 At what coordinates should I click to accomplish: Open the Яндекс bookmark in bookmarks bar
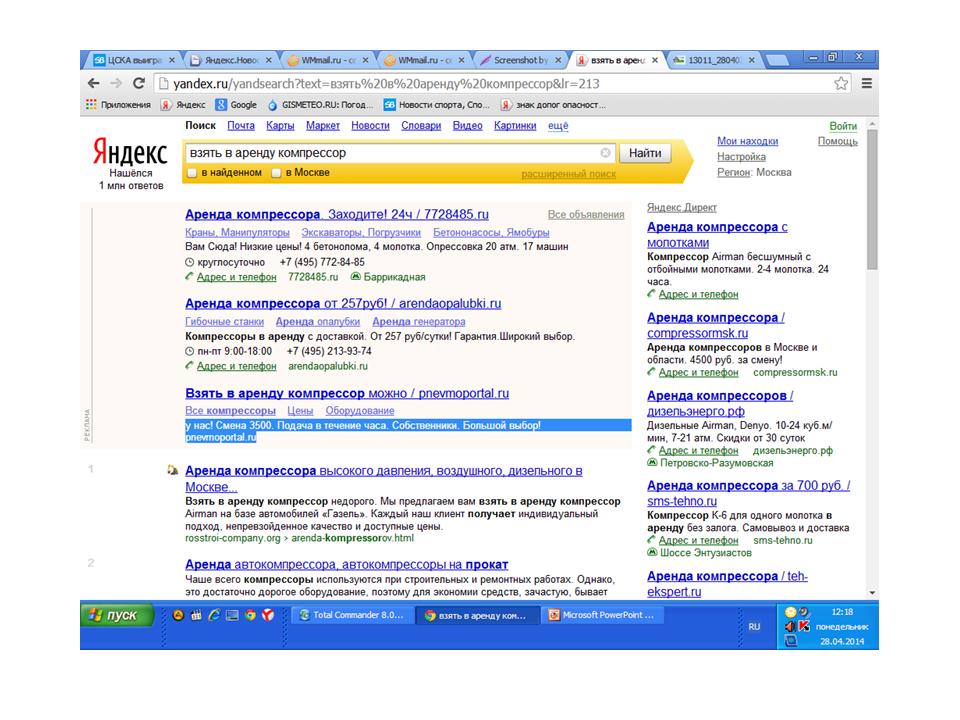point(183,105)
